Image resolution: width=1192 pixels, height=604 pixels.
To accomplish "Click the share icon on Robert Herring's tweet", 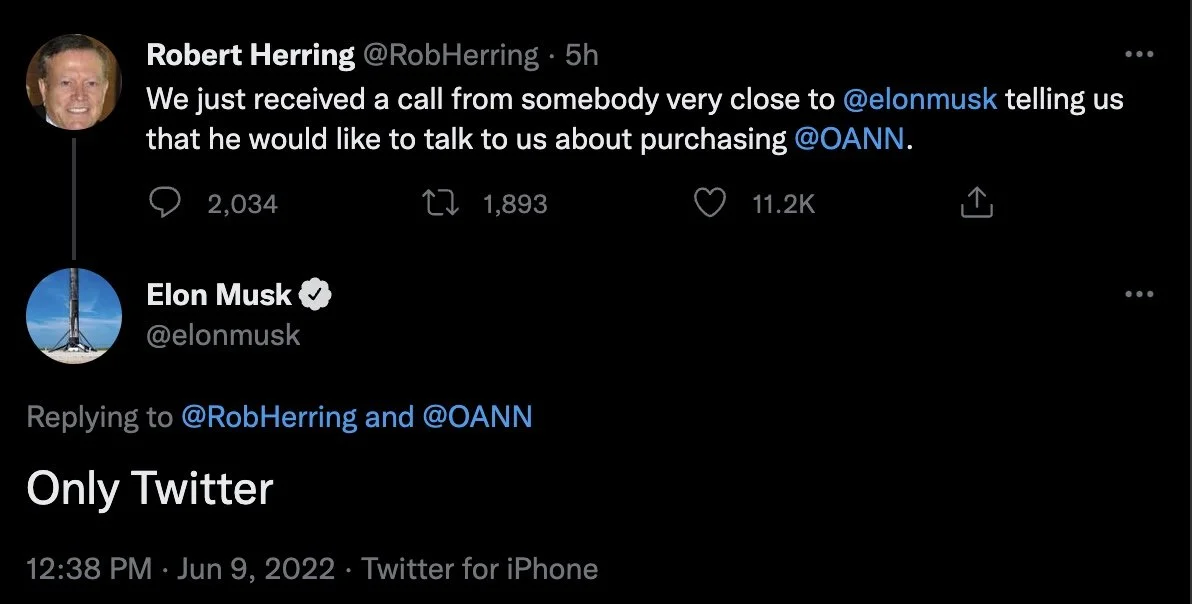I will (976, 204).
